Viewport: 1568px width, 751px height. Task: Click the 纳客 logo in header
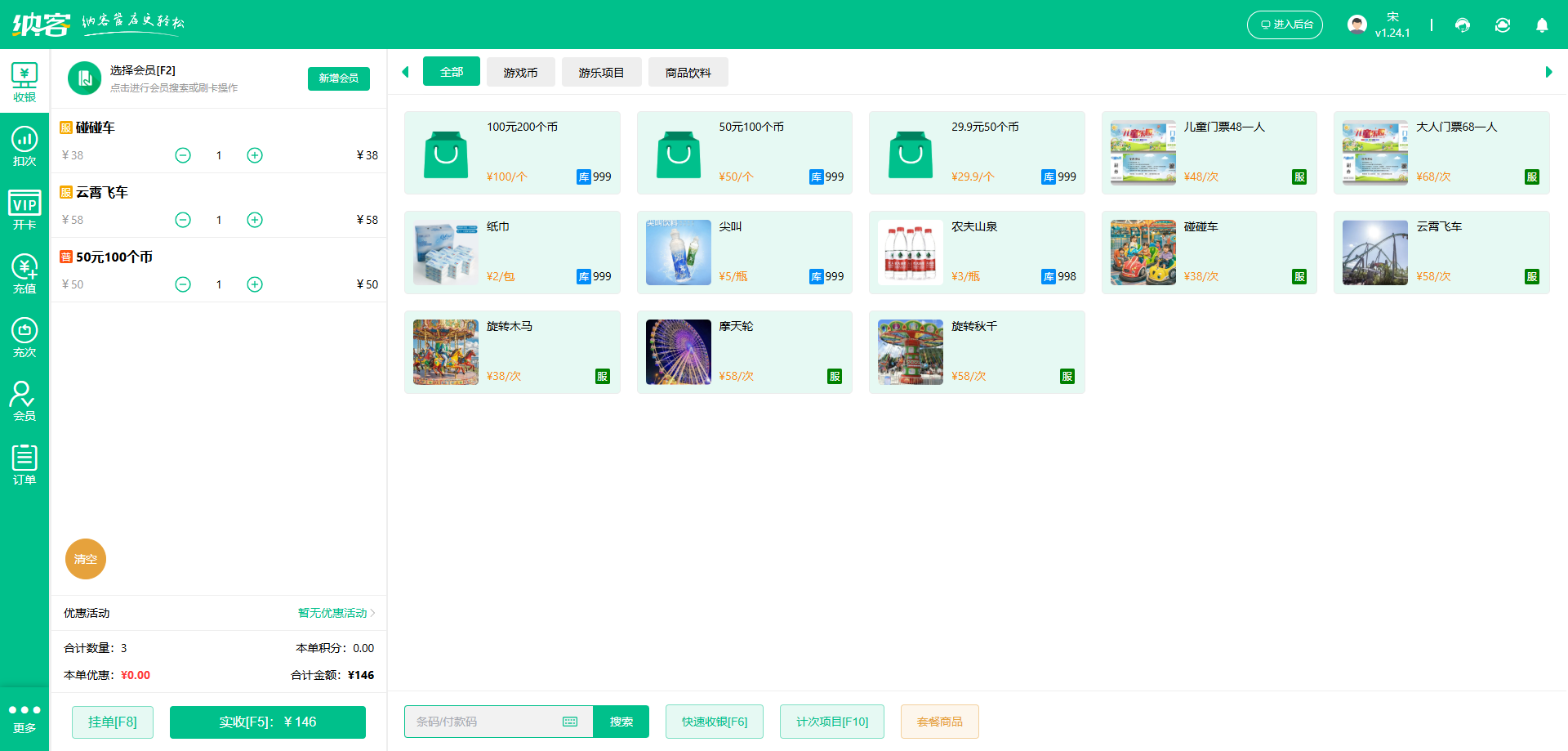(41, 25)
